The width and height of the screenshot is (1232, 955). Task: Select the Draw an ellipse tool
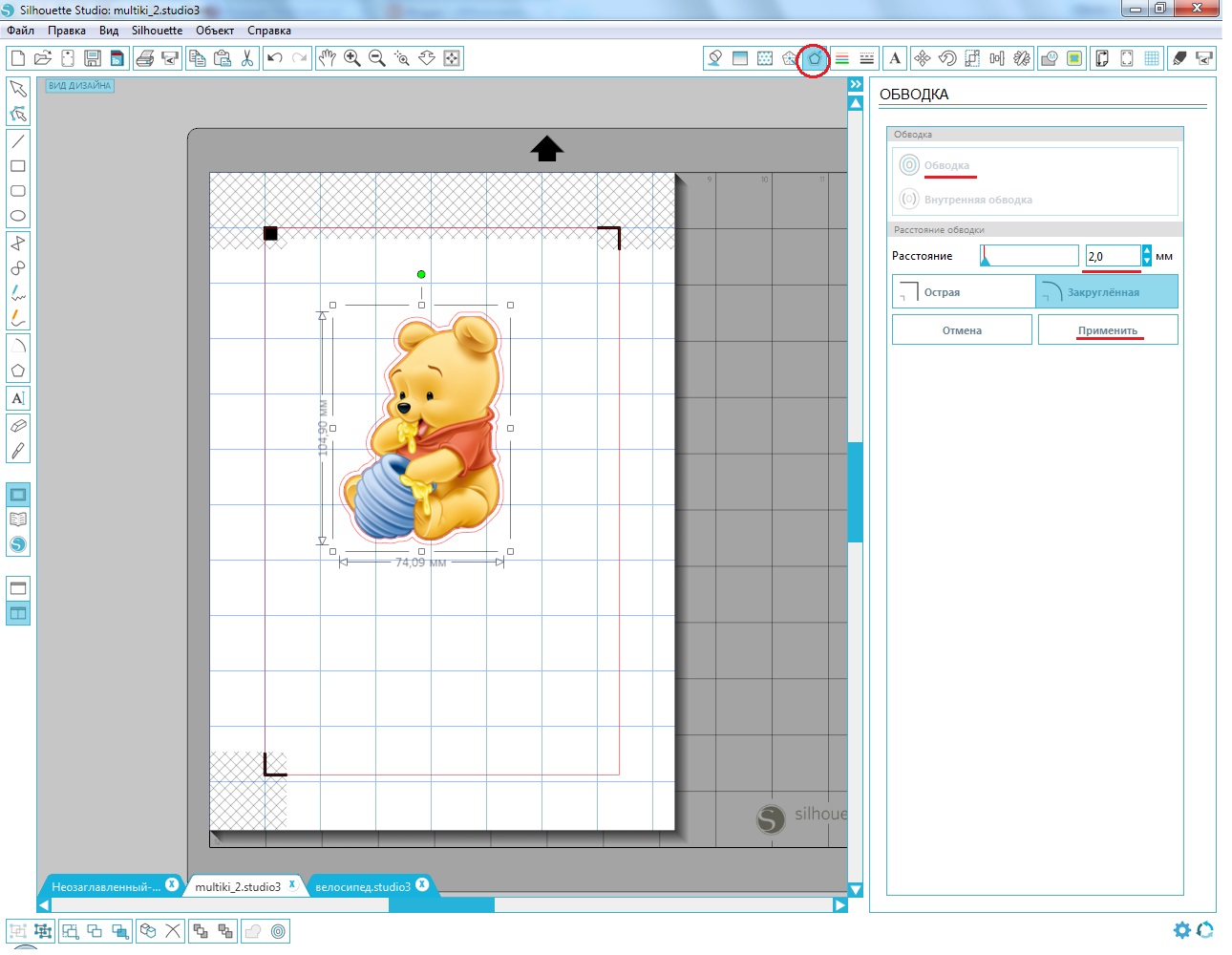[x=17, y=216]
